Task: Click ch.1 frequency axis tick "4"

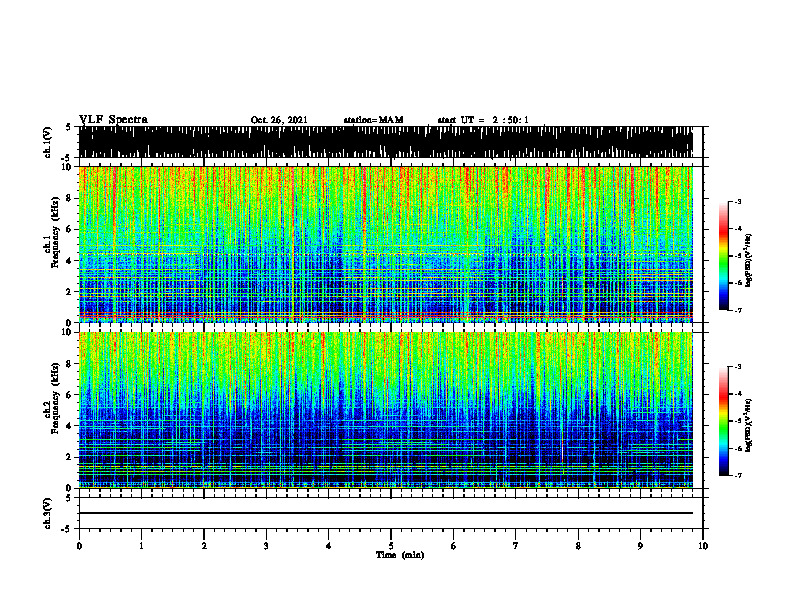Action: point(70,260)
